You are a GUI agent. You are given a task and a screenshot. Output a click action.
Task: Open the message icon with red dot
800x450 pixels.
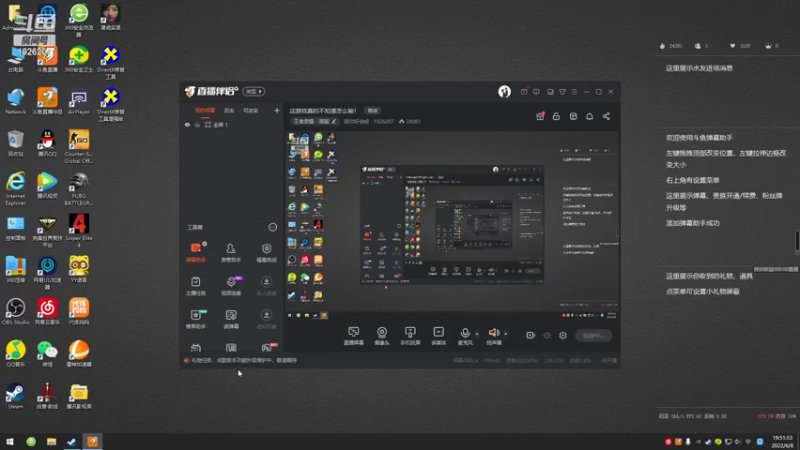524,92
